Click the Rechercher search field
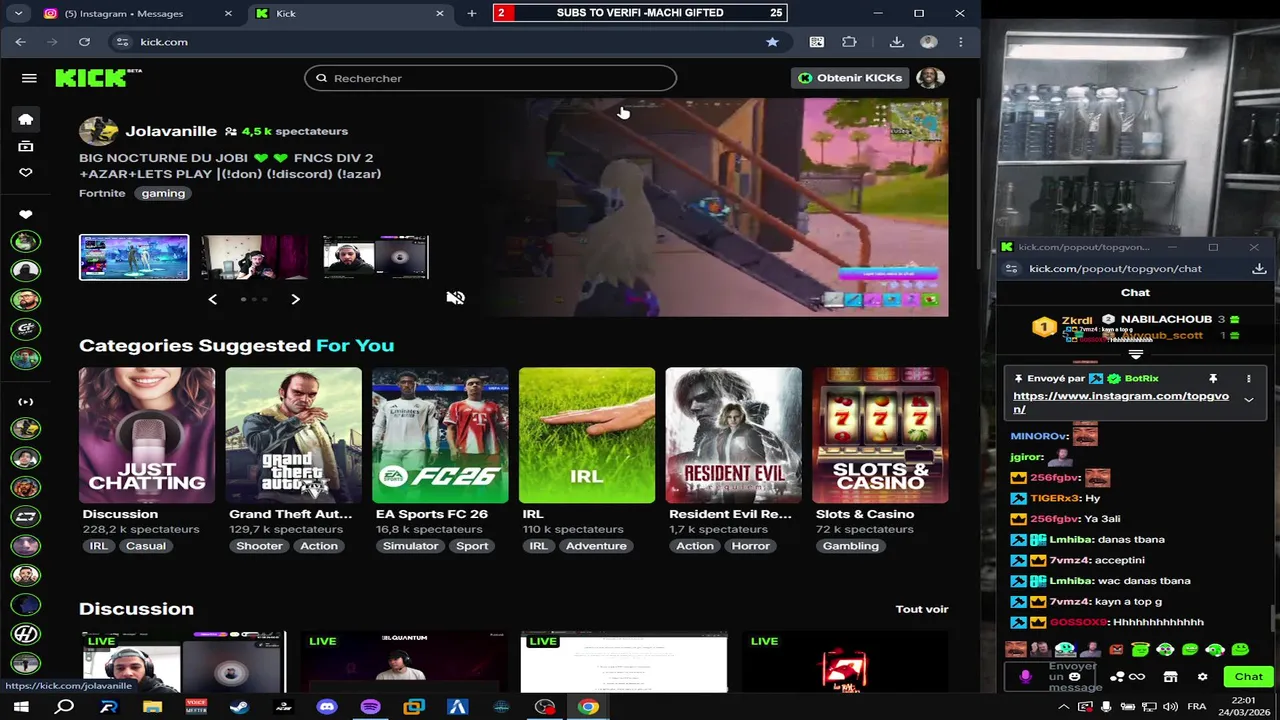 [490, 78]
